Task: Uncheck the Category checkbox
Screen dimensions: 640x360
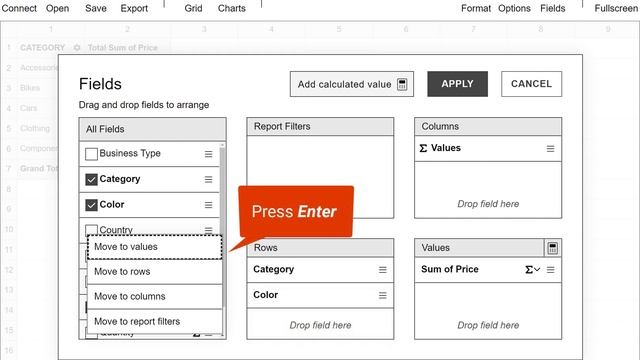Action: [91, 180]
